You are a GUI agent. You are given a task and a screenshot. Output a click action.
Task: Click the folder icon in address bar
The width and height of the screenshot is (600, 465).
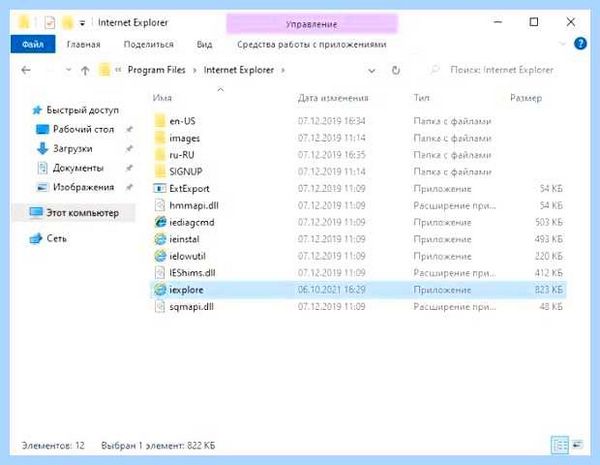point(104,70)
